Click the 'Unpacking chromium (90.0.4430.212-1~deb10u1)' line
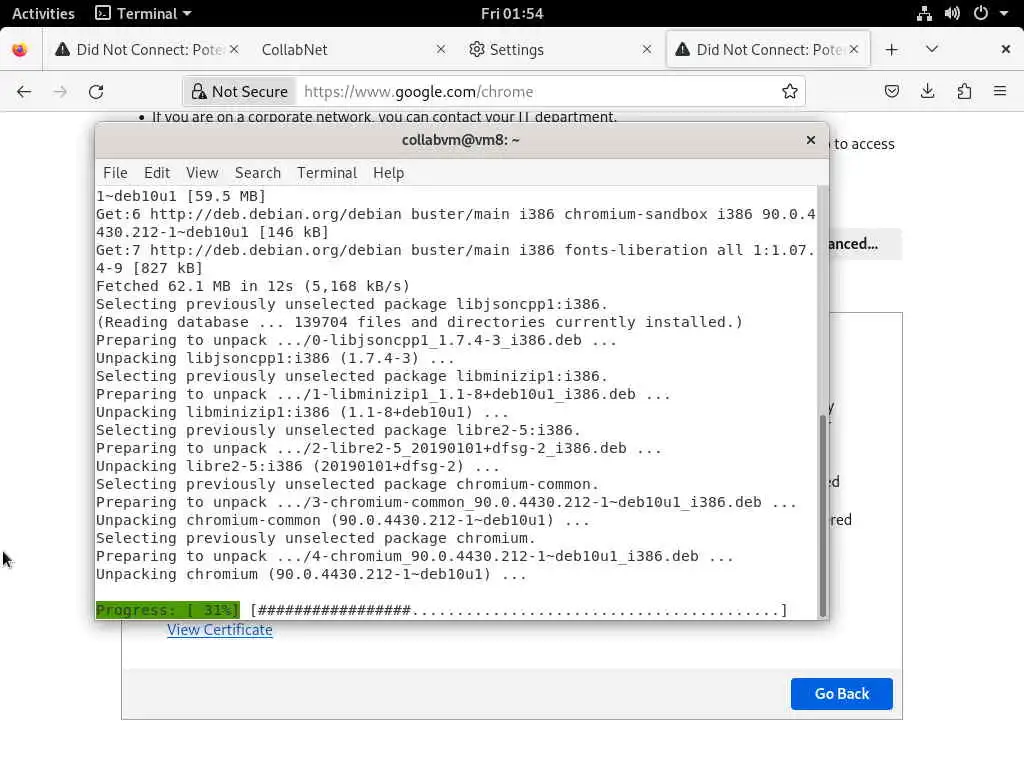 [x=311, y=575]
